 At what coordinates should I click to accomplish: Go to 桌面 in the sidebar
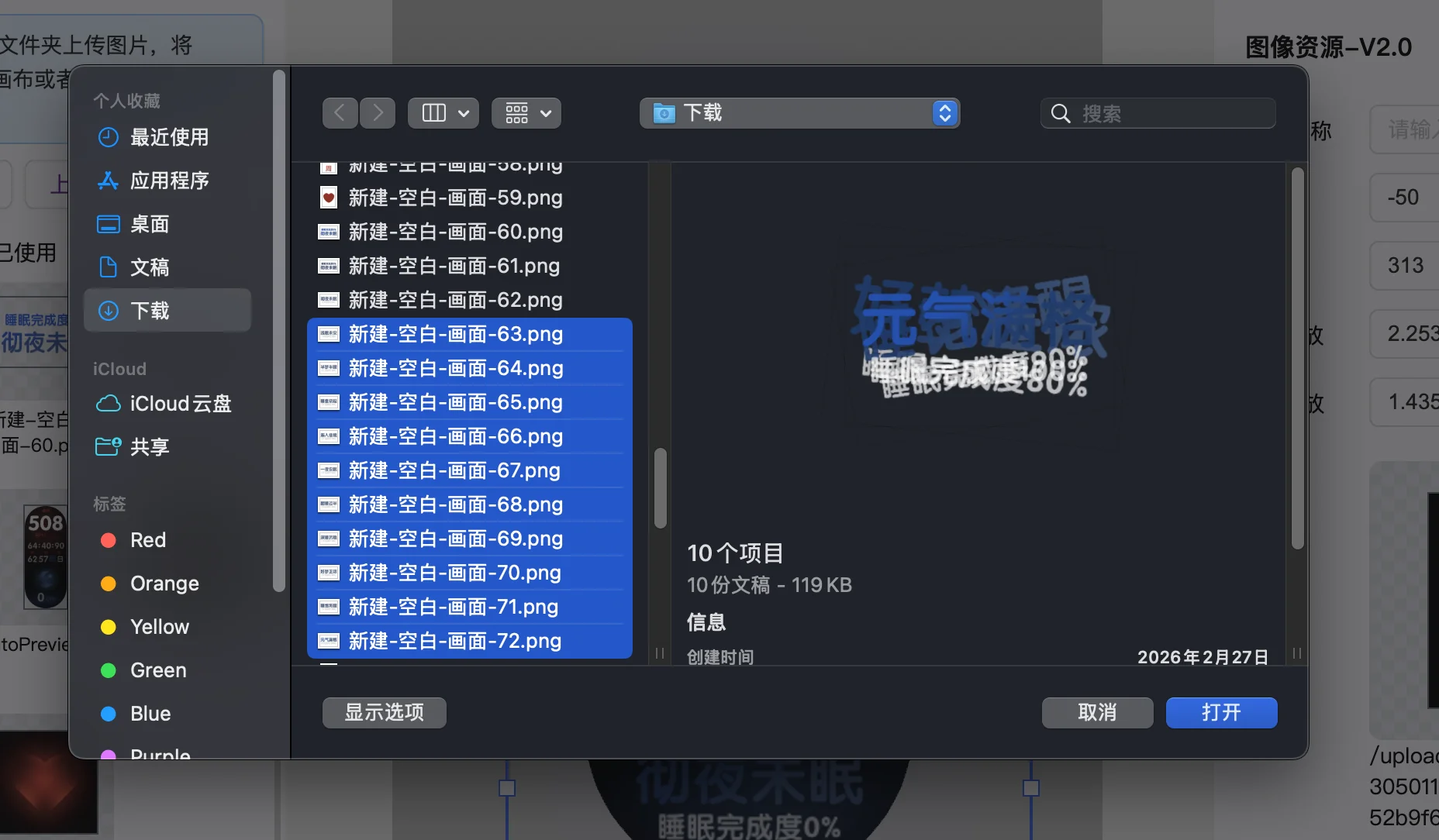pos(149,224)
